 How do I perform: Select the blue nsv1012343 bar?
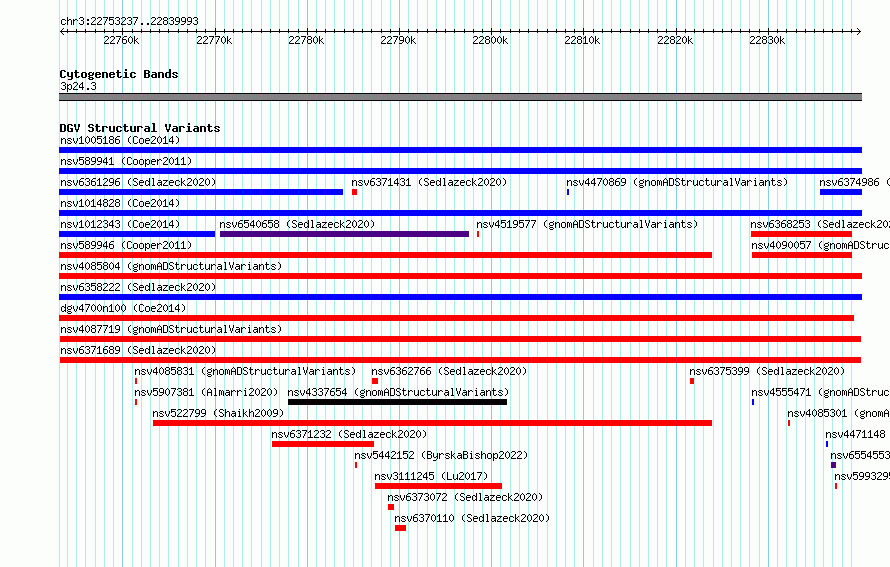pos(137,234)
